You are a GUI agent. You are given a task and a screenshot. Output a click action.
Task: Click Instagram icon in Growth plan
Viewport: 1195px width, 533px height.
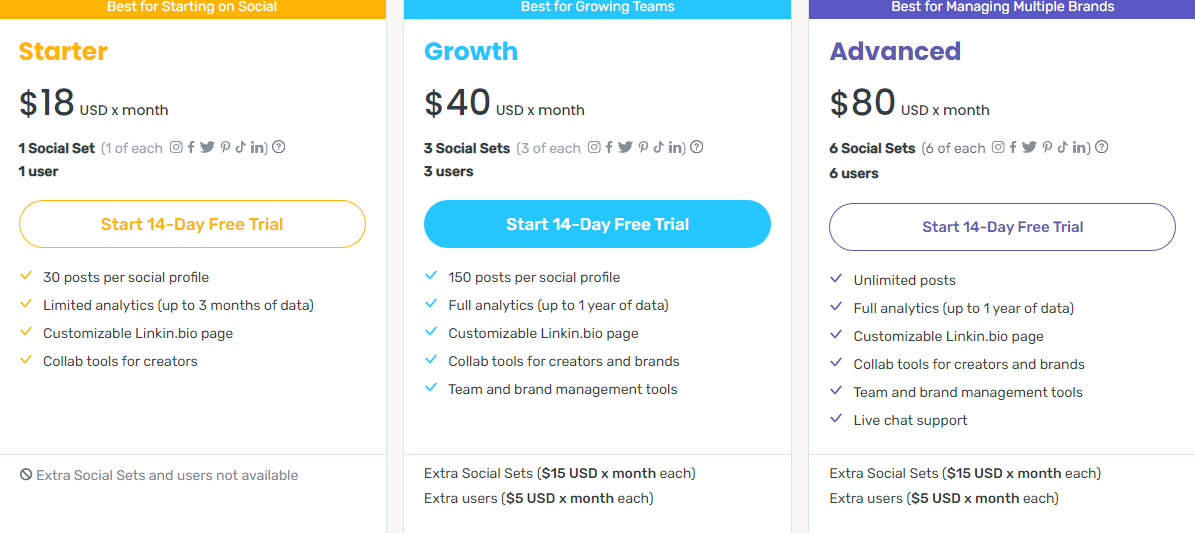[x=594, y=147]
